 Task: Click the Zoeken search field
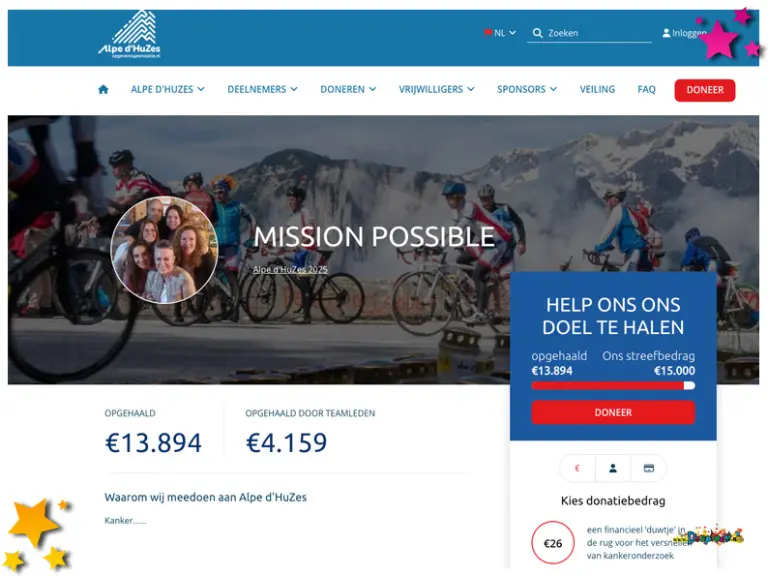coord(597,33)
